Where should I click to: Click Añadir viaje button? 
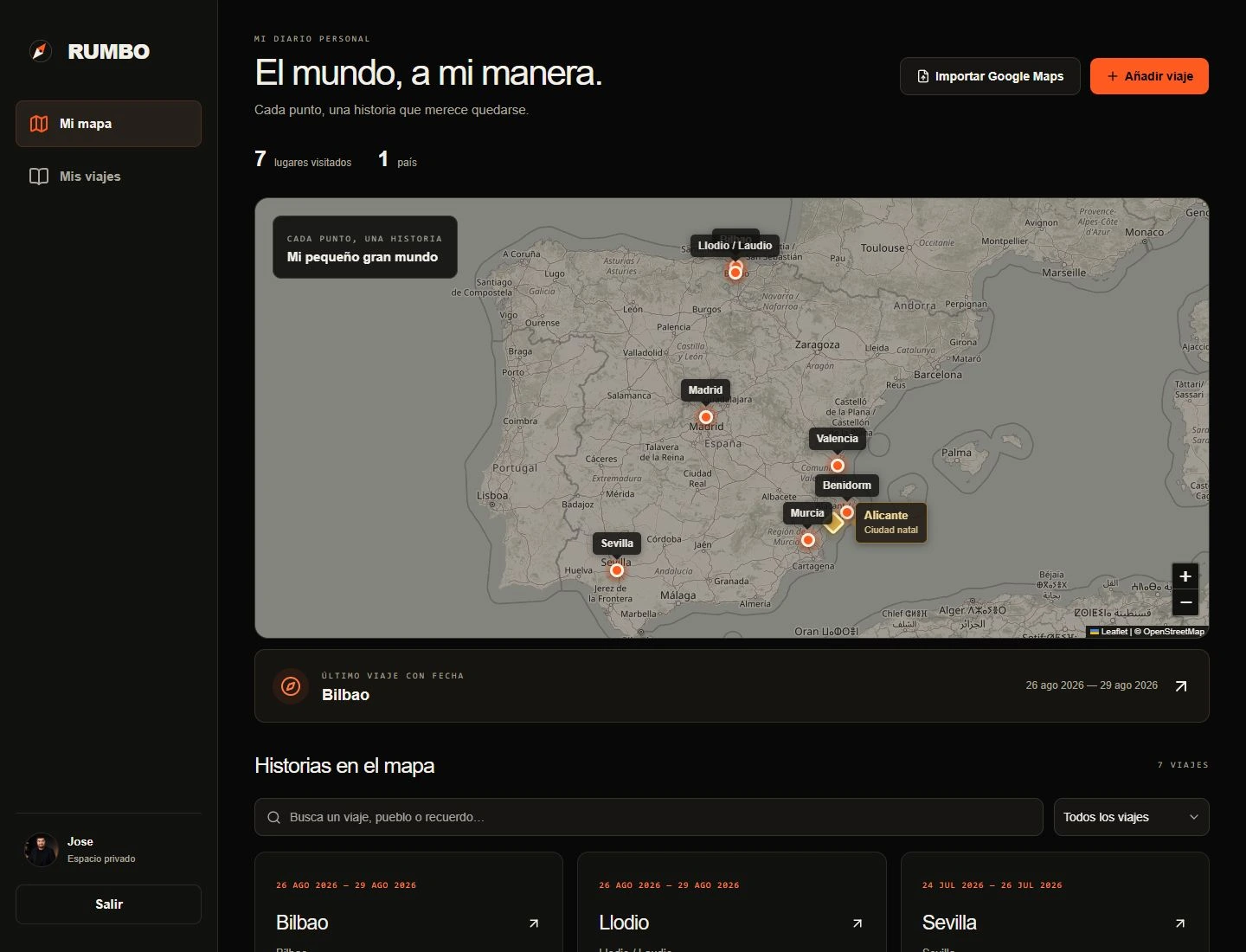(1149, 76)
